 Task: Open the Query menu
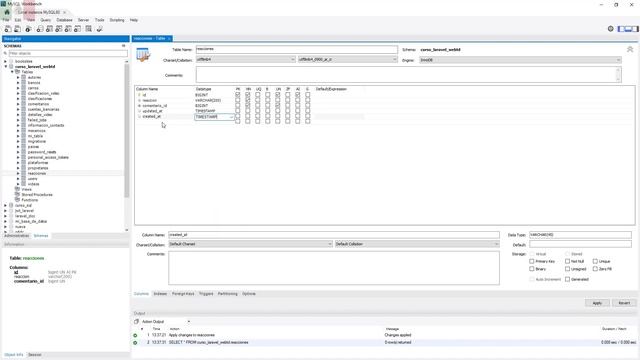coord(46,20)
